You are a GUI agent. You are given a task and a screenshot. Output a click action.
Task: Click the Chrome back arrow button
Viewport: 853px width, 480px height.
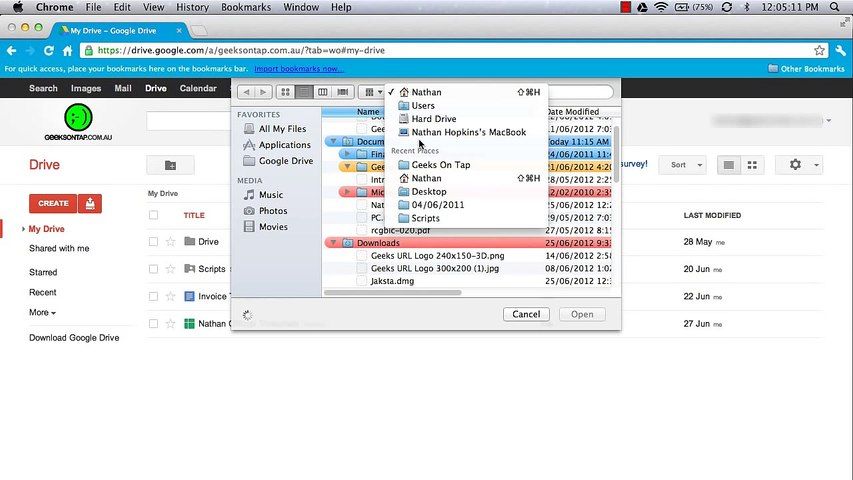click(x=11, y=51)
